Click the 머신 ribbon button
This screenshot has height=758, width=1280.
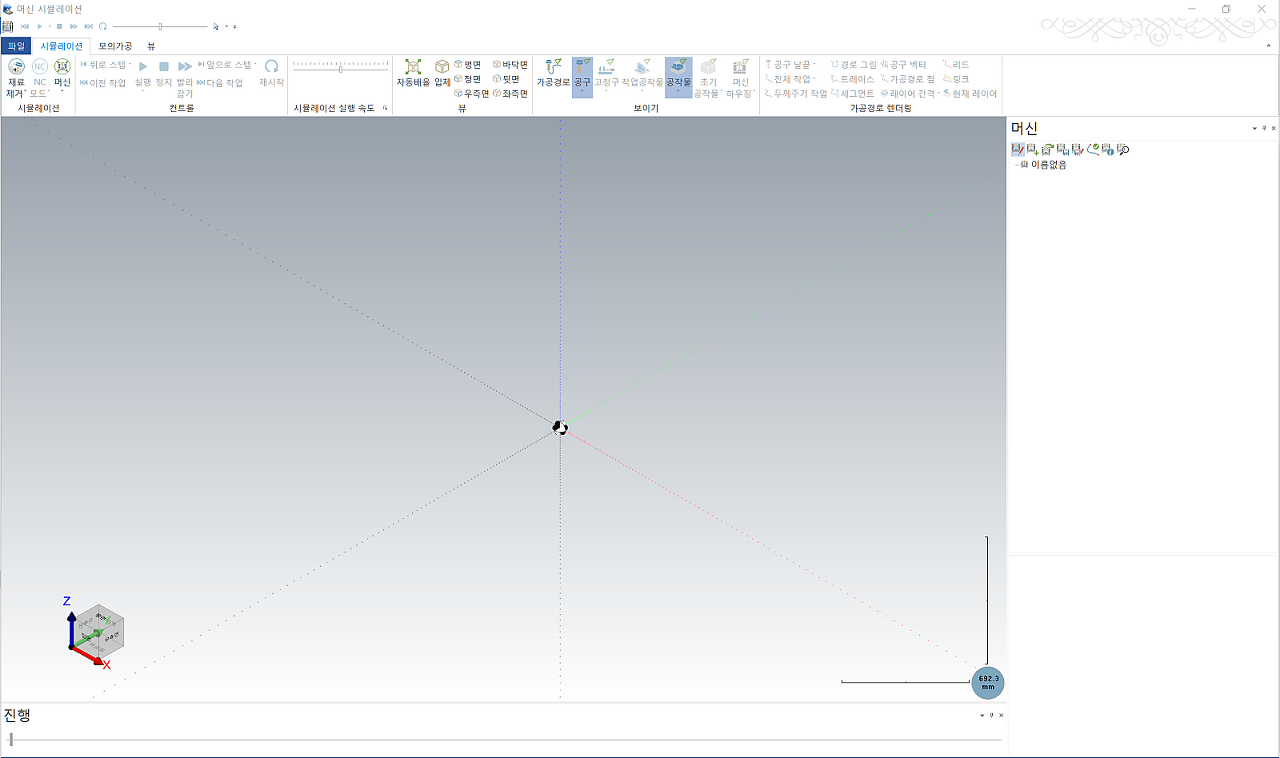(x=62, y=78)
